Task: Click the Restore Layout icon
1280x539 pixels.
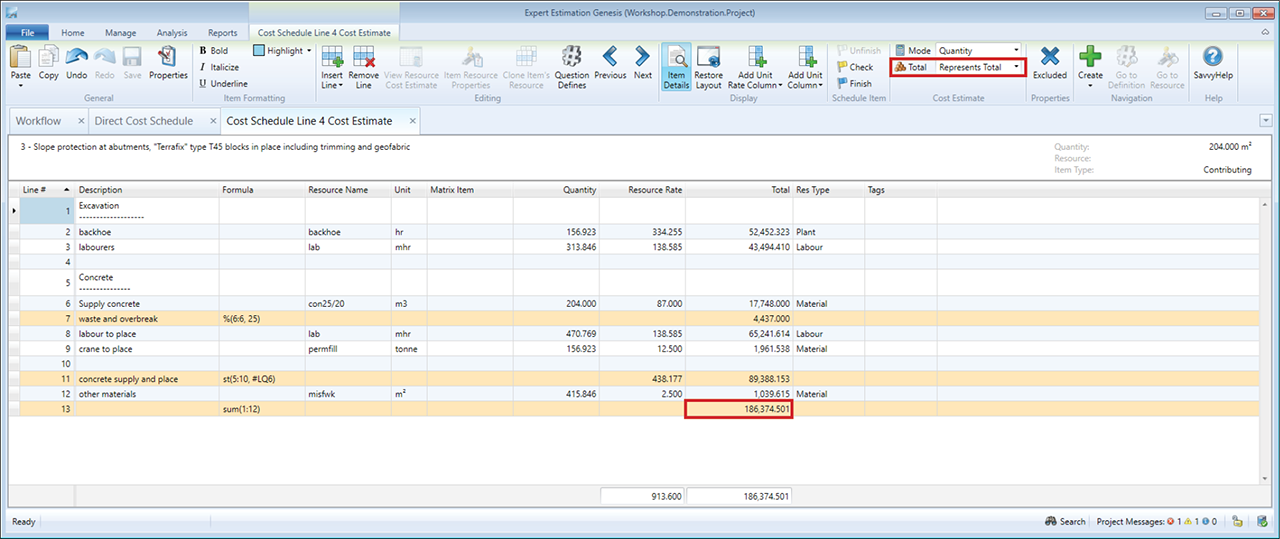Action: (x=708, y=58)
